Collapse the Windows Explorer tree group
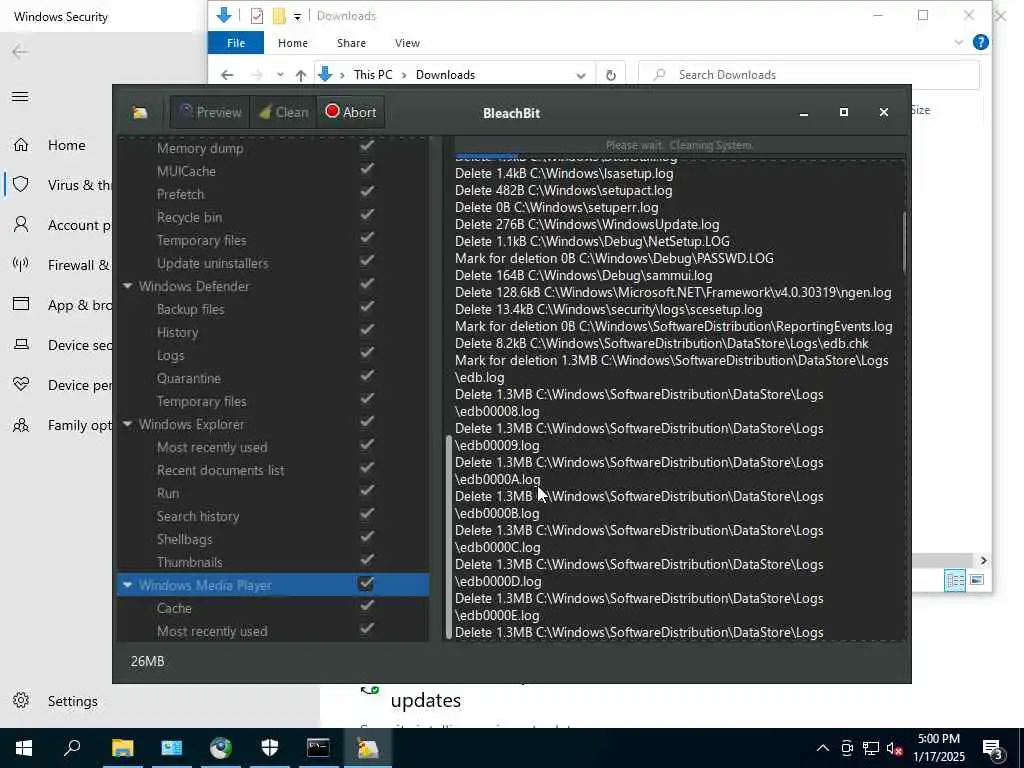 pos(127,424)
